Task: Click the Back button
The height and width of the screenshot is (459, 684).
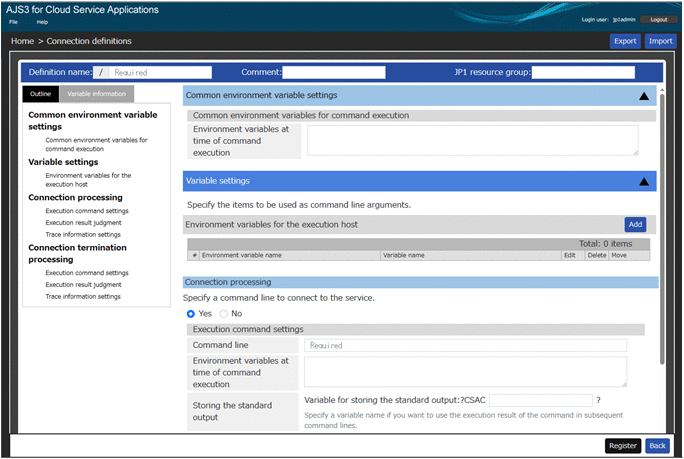Action: coord(657,446)
